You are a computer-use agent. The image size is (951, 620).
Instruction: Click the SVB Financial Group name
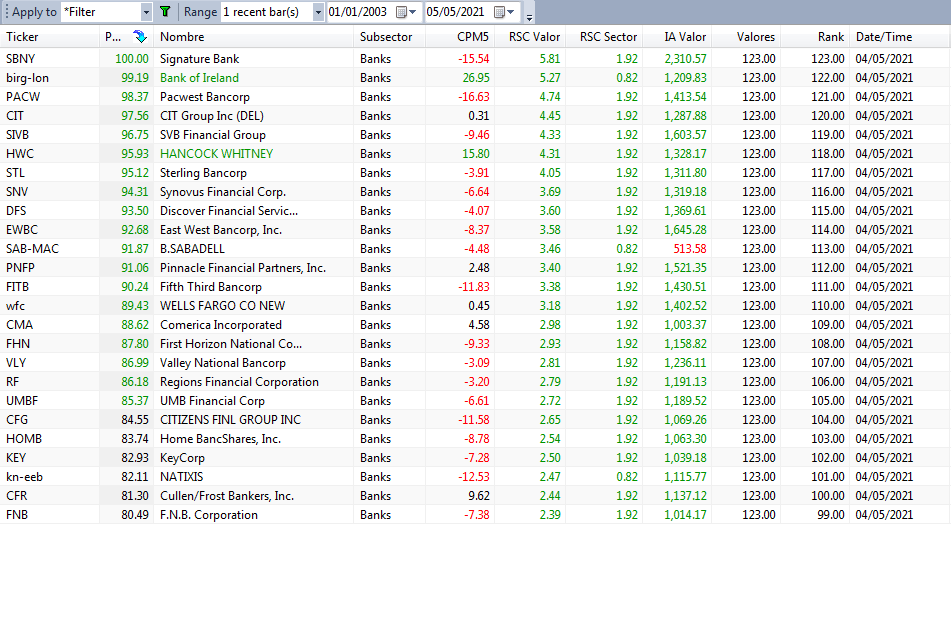(x=212, y=135)
